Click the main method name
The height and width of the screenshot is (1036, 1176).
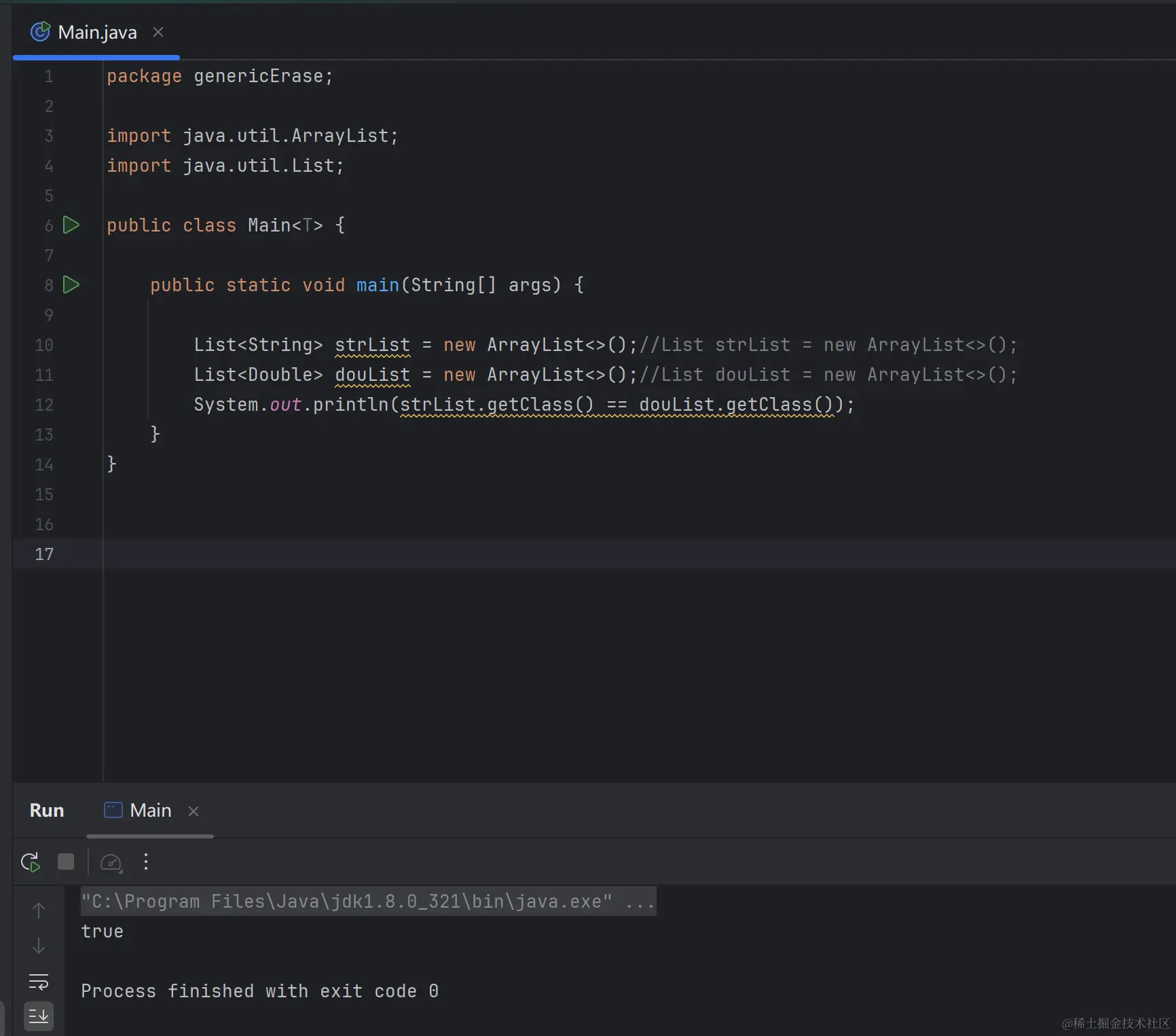[x=378, y=285]
